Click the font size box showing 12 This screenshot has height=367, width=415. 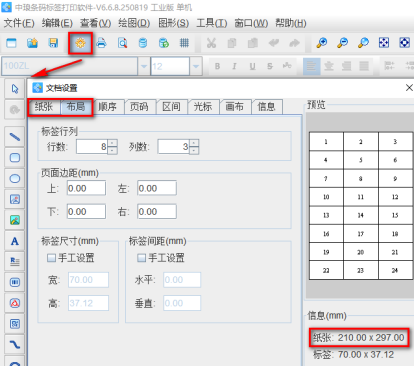[170, 66]
